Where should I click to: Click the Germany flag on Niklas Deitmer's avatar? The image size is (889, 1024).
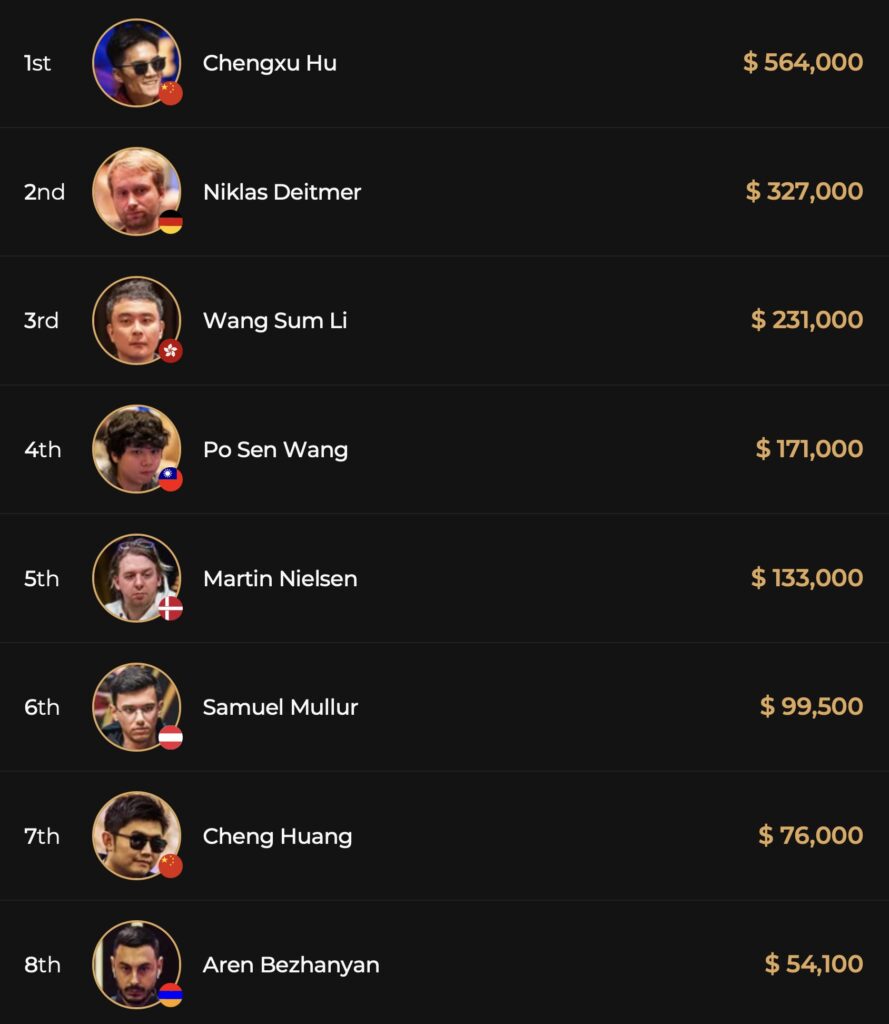point(171,222)
